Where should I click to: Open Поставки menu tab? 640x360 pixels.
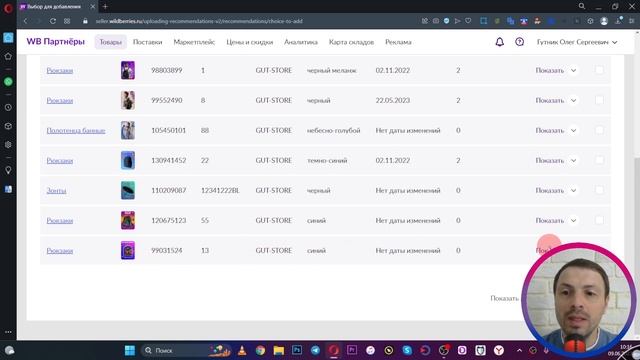(x=147, y=42)
